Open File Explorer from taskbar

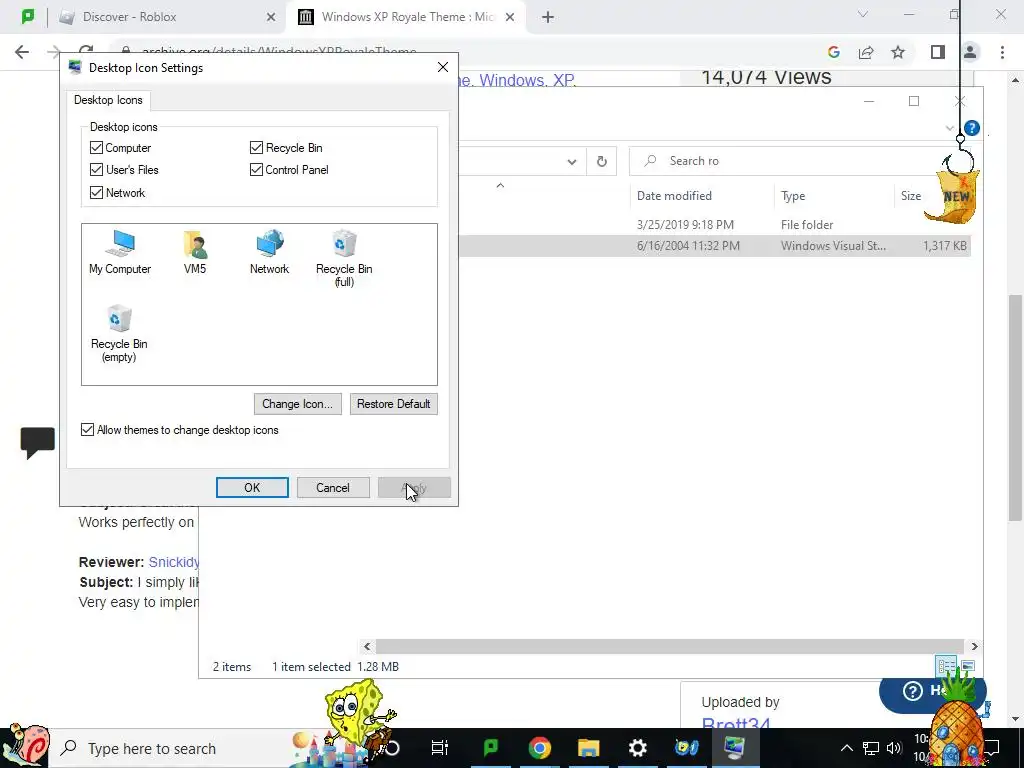click(588, 748)
